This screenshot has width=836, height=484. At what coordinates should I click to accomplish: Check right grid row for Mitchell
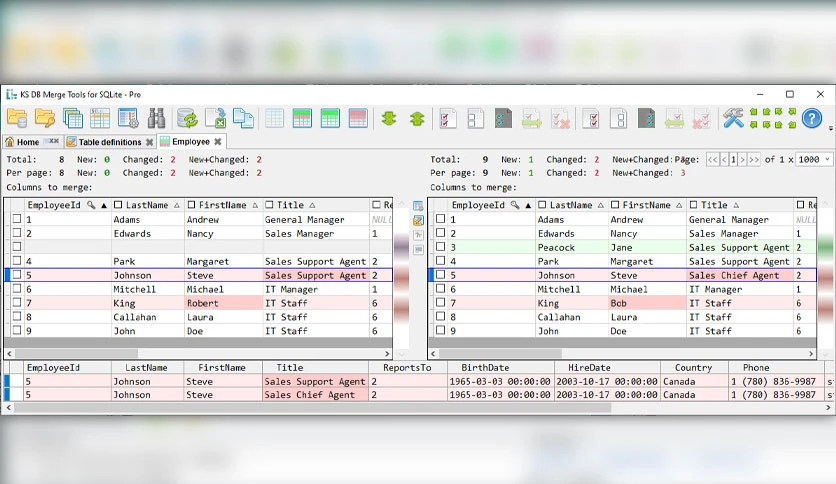tap(440, 288)
